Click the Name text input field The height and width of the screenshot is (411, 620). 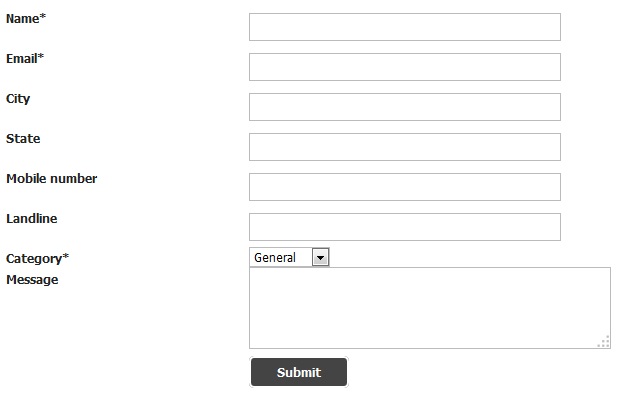(405, 27)
